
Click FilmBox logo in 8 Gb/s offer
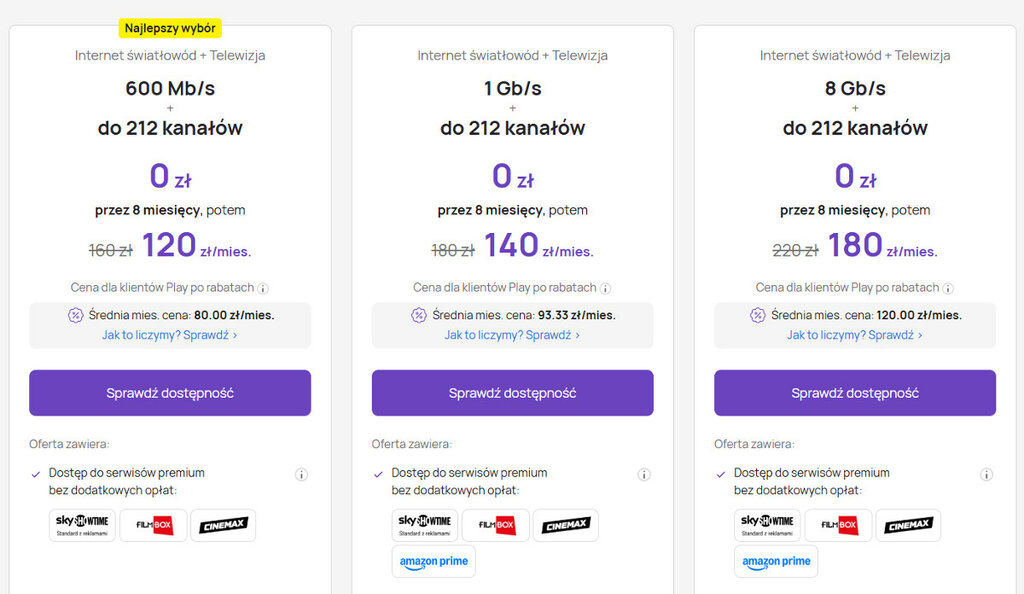click(838, 525)
